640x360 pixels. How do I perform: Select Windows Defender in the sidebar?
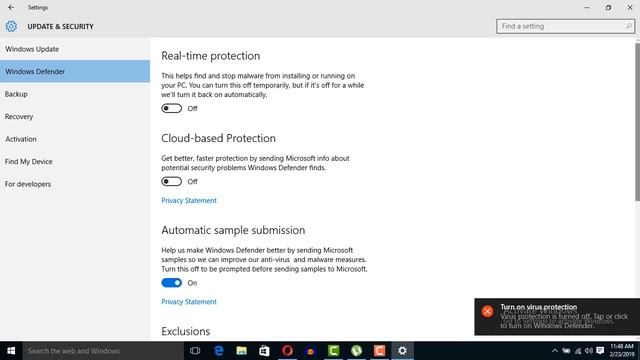click(75, 71)
